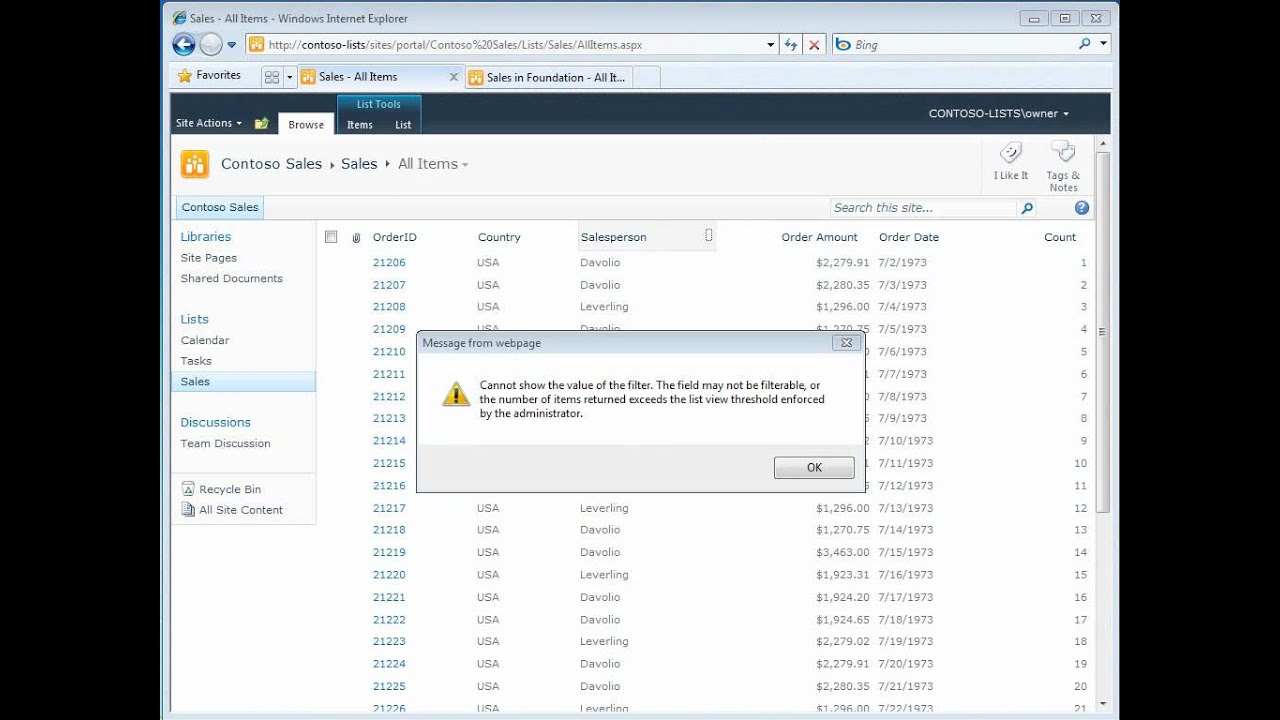Open the Site Actions menu
This screenshot has width=1280, height=720.
click(x=209, y=123)
